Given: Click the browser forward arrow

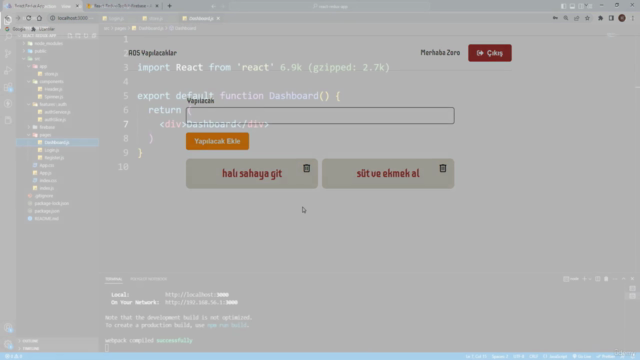Looking at the screenshot, I should [18, 18].
